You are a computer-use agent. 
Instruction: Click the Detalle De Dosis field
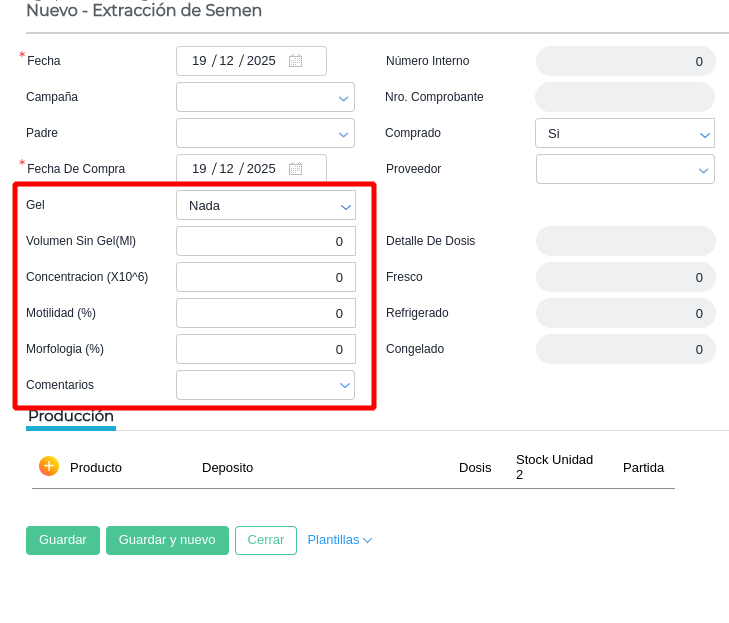624,241
